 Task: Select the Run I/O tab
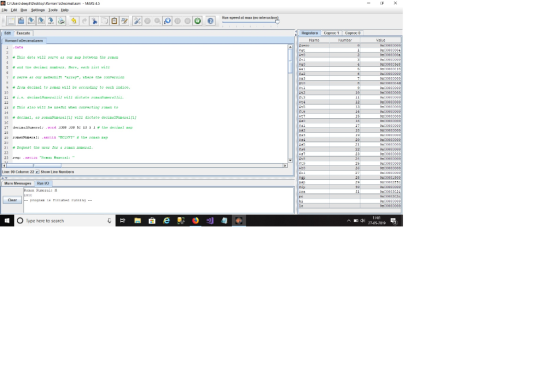click(x=43, y=183)
